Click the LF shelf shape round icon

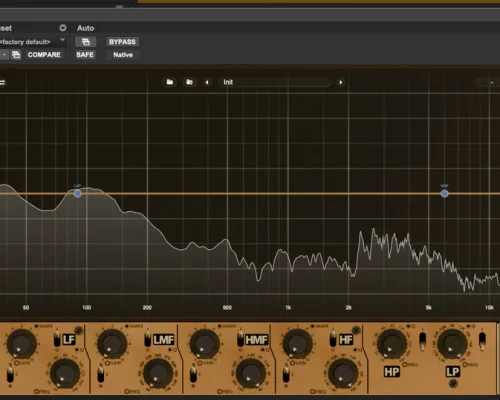tap(78, 330)
